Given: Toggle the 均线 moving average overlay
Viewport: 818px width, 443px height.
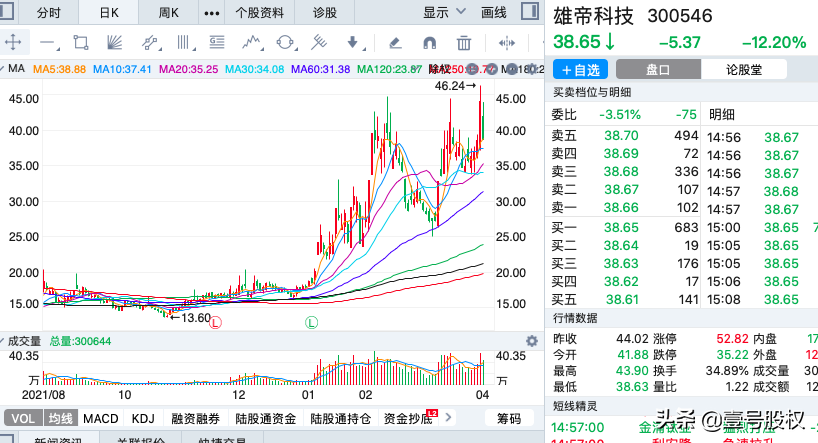Looking at the screenshot, I should (x=60, y=418).
